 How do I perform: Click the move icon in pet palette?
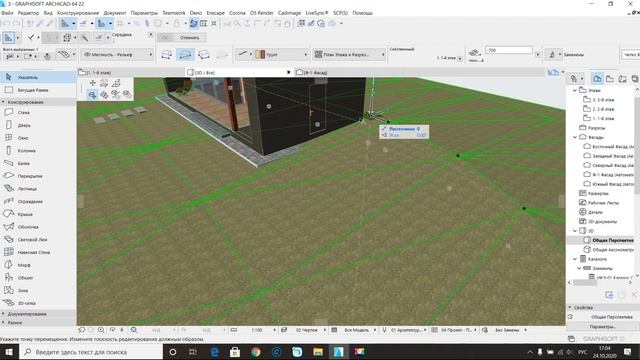click(x=93, y=83)
